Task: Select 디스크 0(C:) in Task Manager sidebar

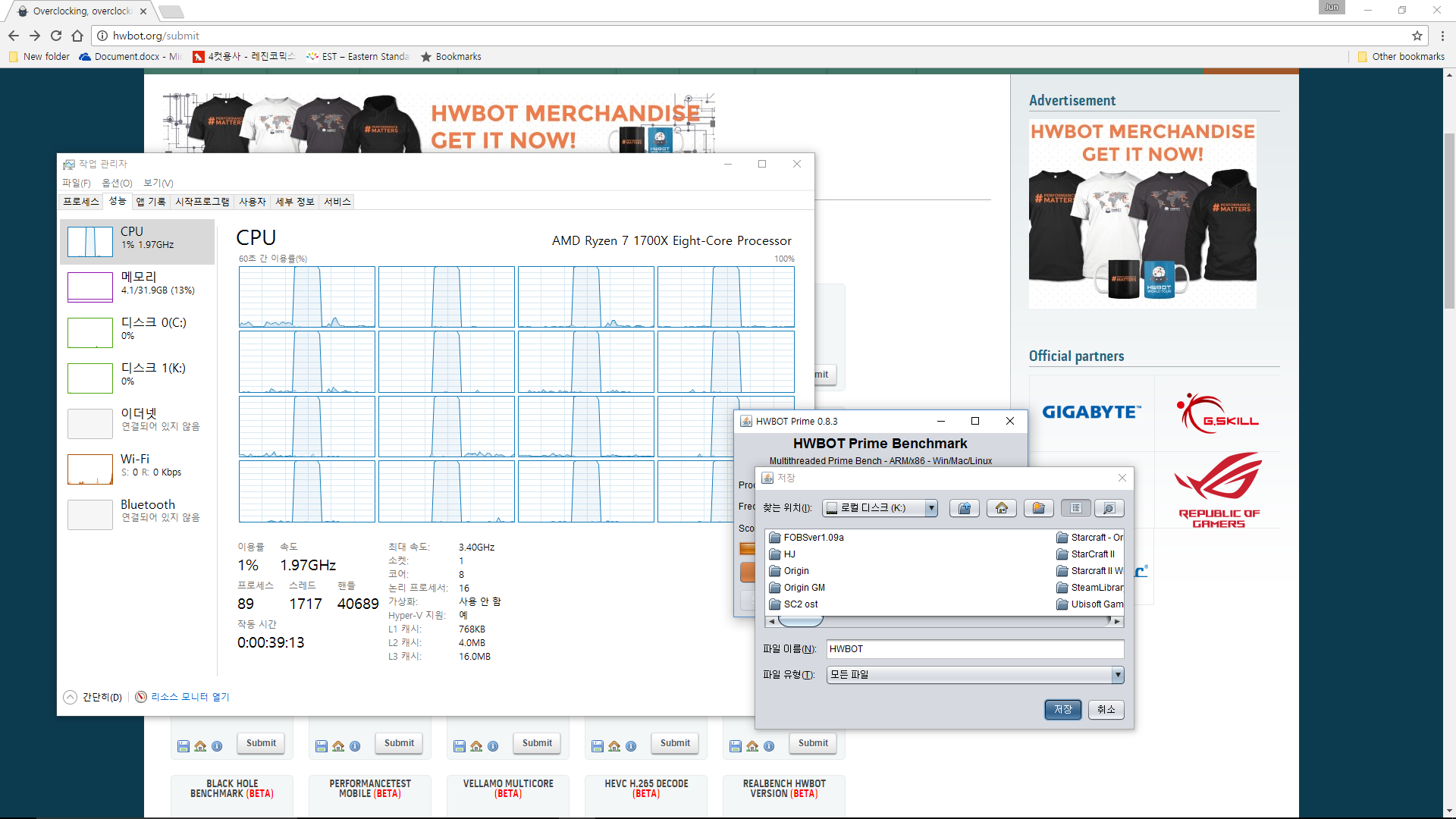Action: click(137, 333)
